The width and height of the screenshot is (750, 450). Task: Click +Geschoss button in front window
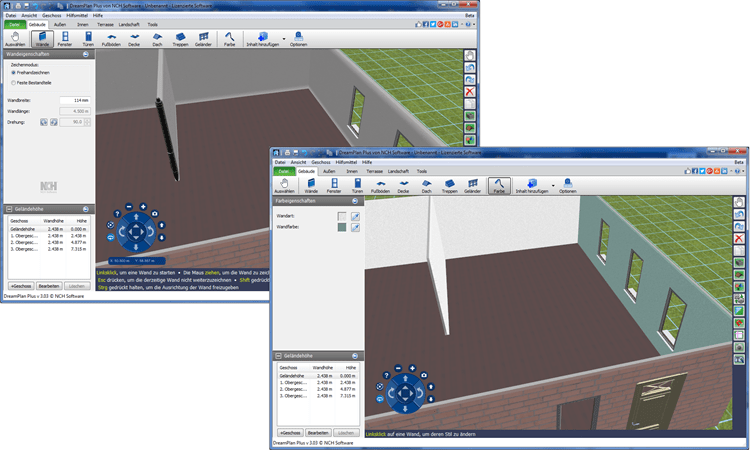tap(291, 432)
